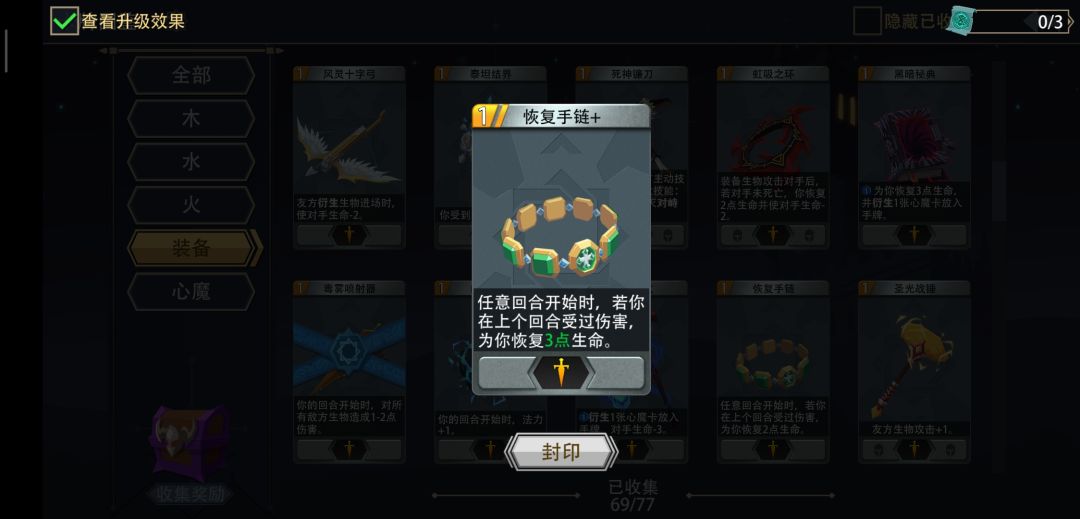Switch to the 水 category tab
Screen dimensions: 1080x519
[191, 162]
